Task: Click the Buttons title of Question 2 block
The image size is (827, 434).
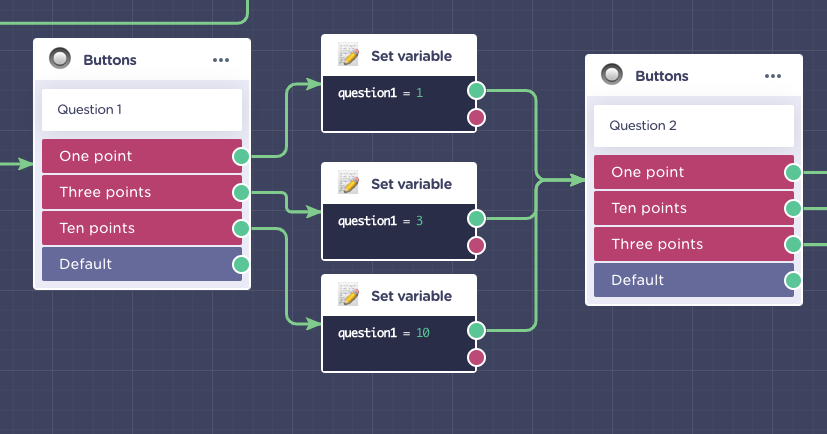Action: pos(661,76)
